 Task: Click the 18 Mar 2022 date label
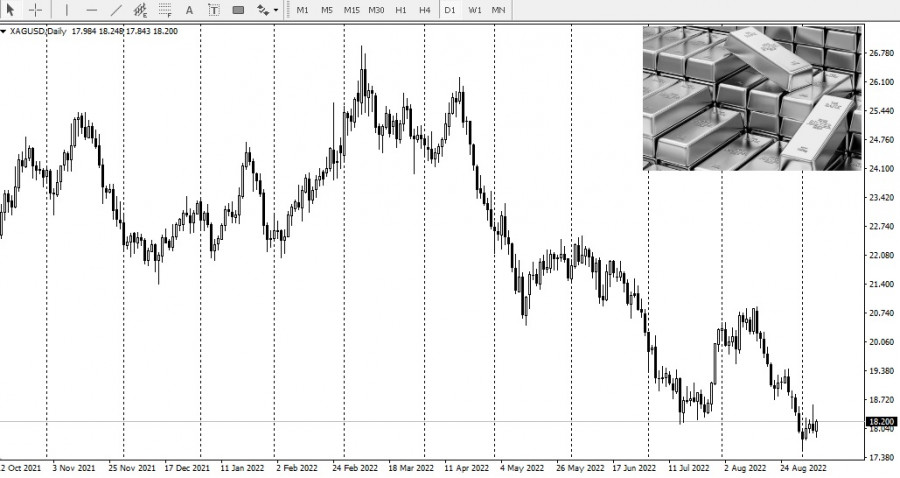tap(410, 468)
